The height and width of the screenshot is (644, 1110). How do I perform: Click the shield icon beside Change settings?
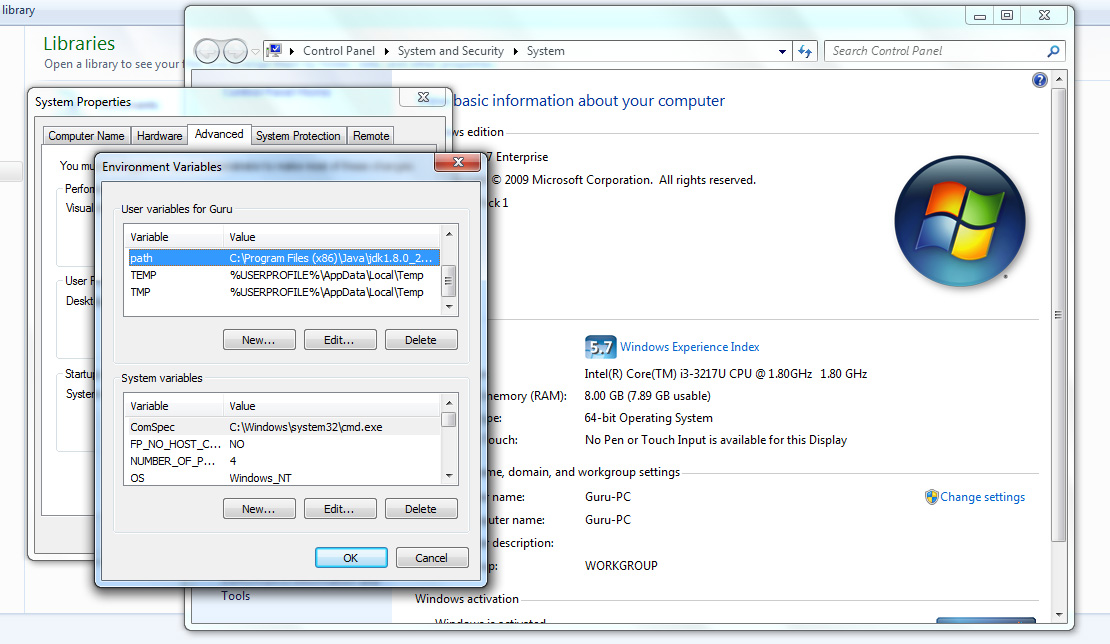(x=932, y=496)
